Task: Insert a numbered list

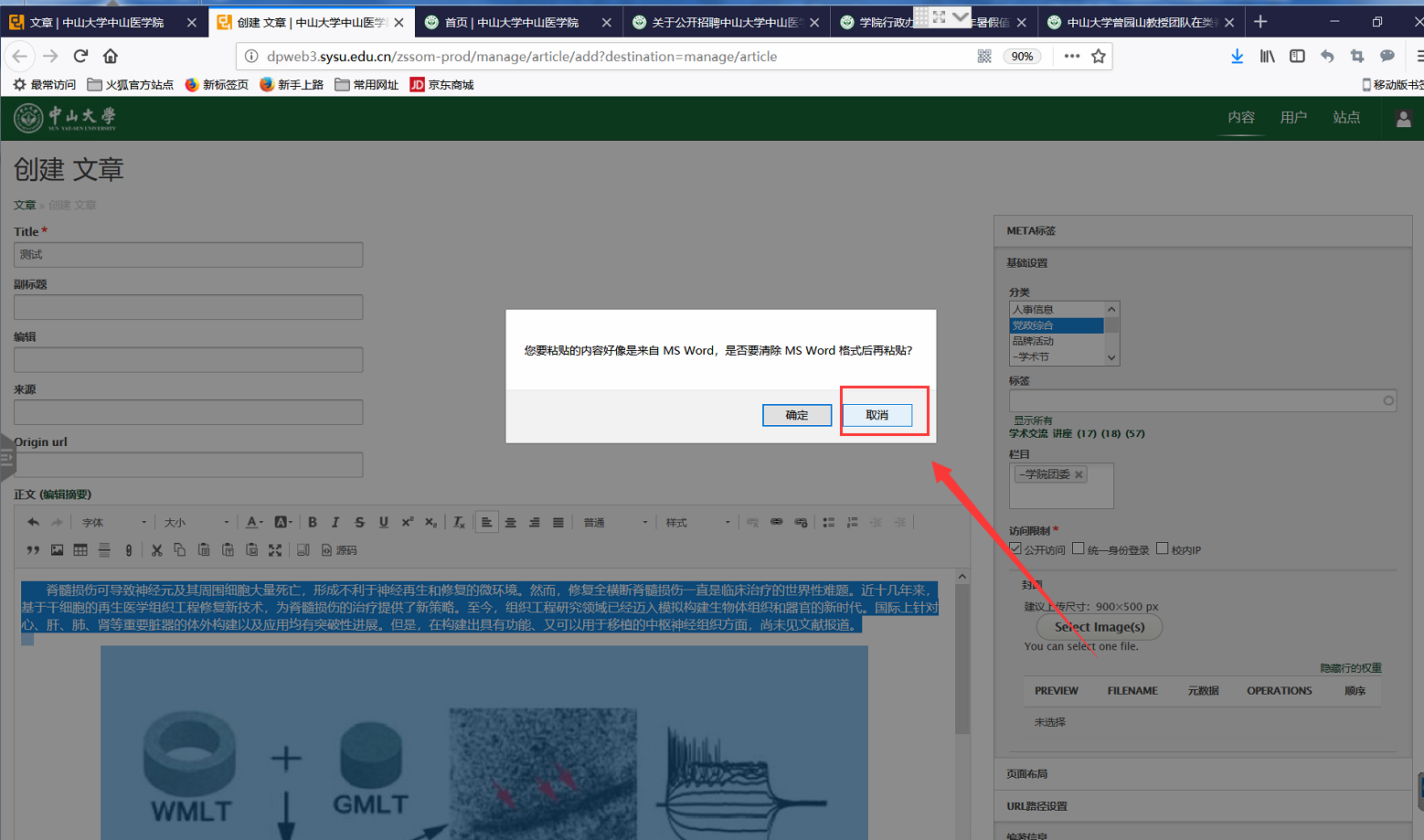Action: pyautogui.click(x=852, y=522)
